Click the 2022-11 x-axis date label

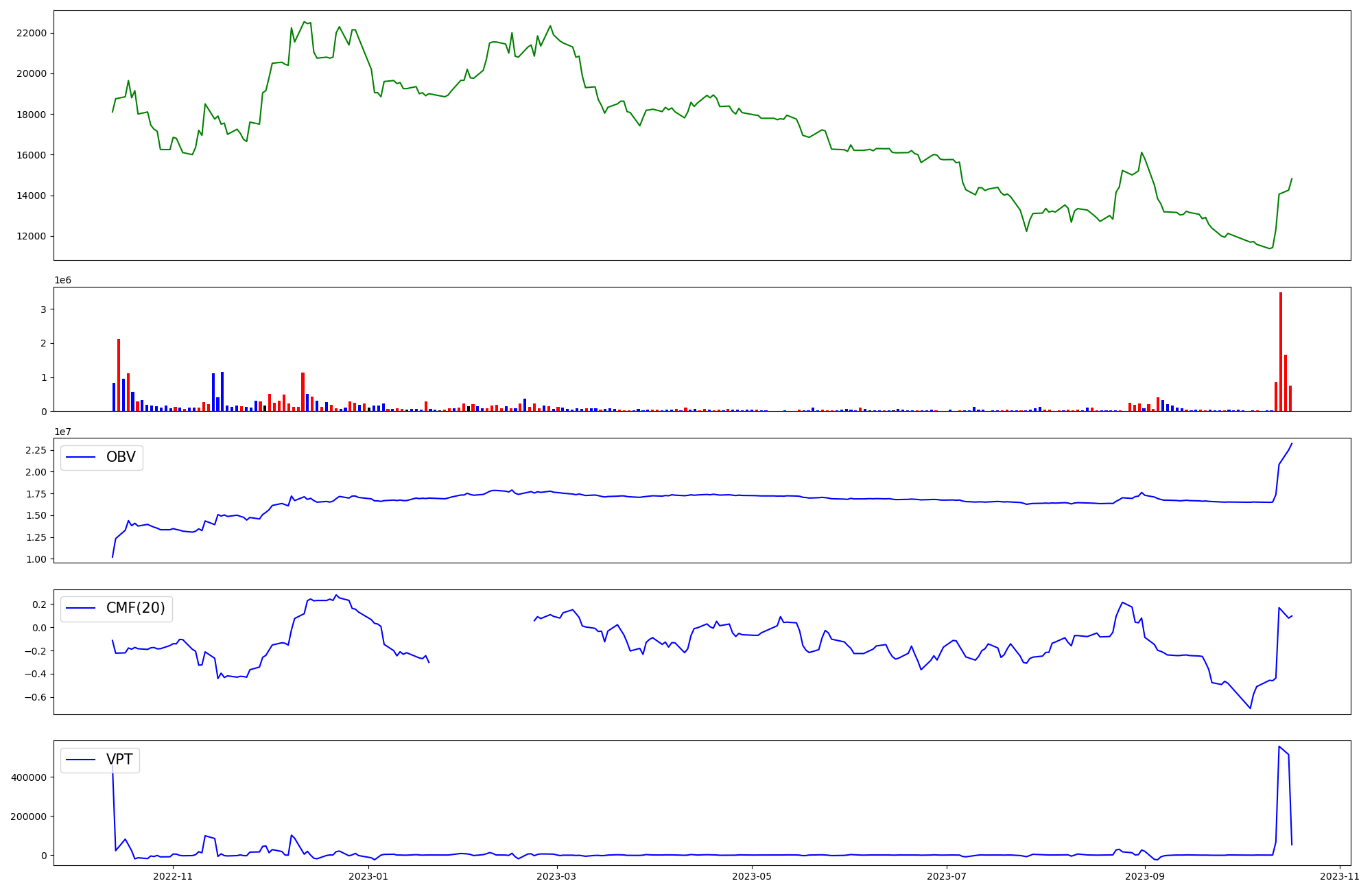click(173, 876)
